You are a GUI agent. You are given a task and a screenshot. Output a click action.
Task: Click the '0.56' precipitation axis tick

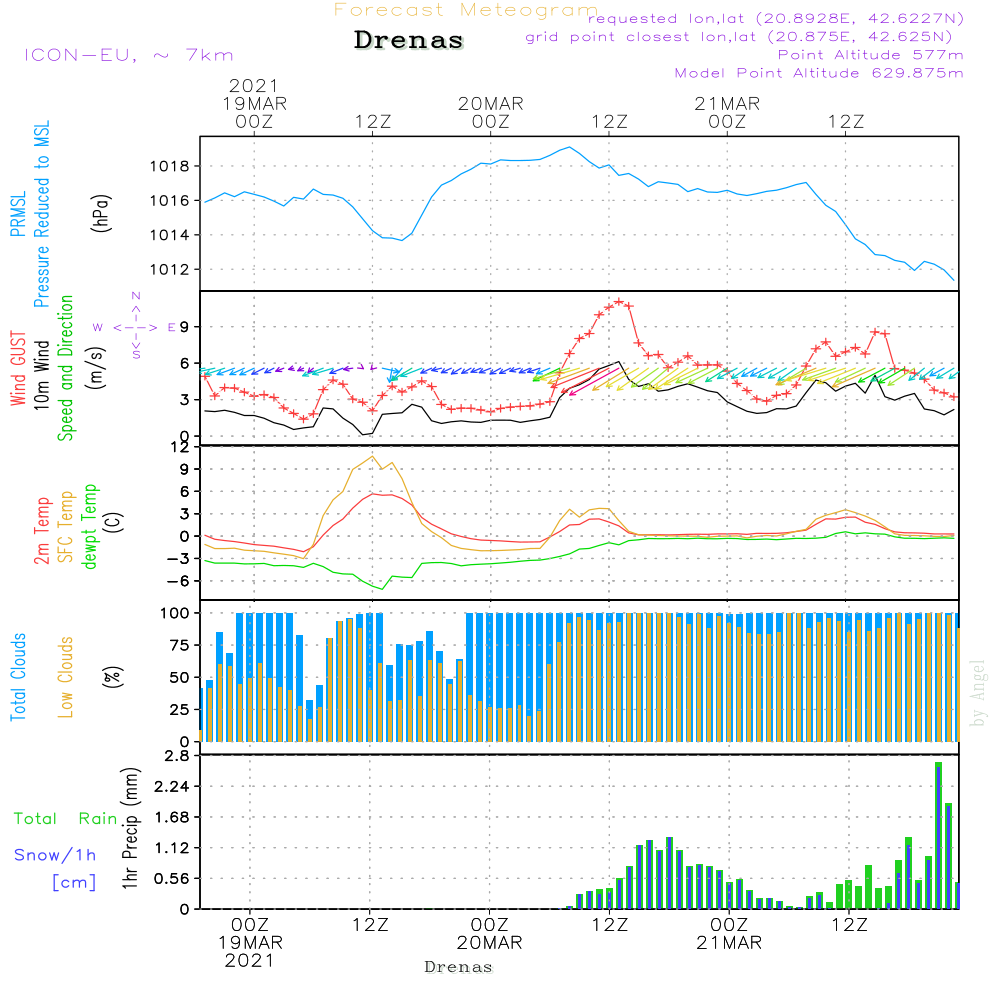click(x=172, y=879)
